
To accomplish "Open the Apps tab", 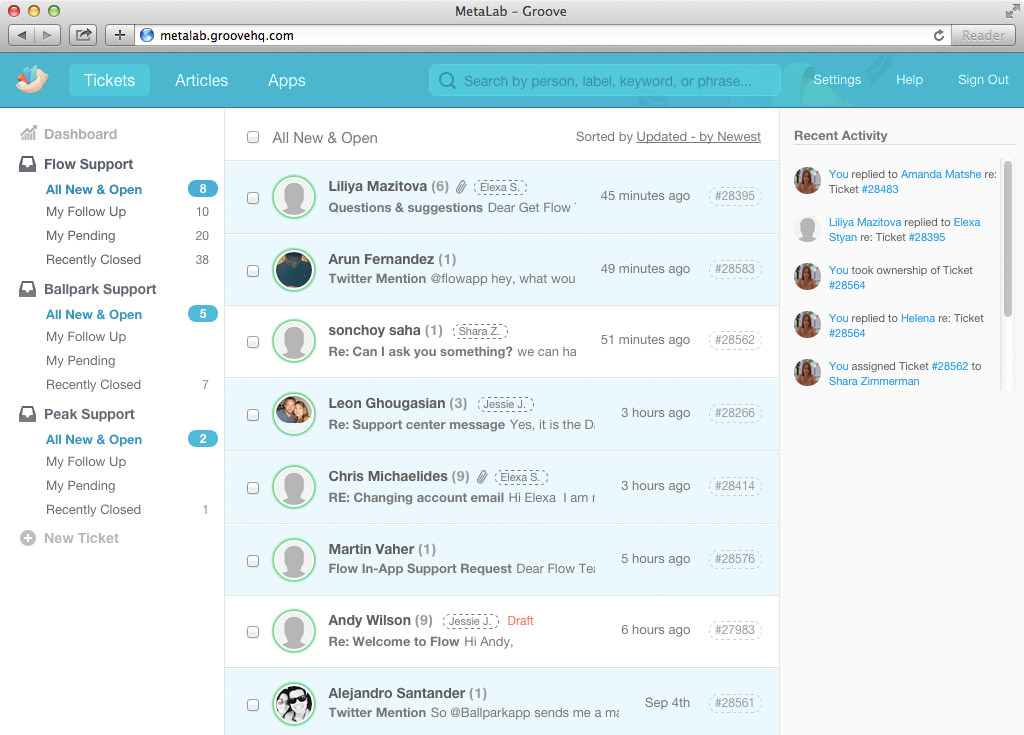I will 287,80.
